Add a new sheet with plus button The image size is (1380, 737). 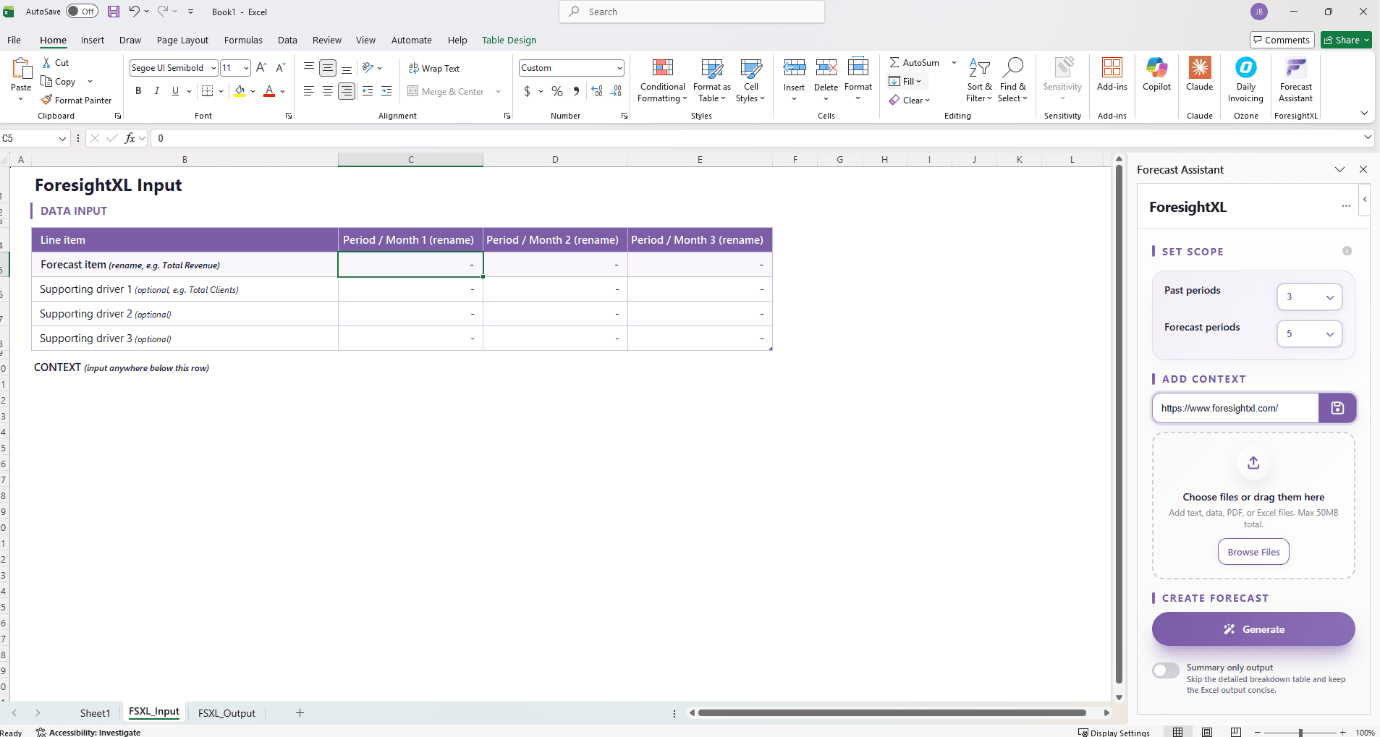[299, 713]
